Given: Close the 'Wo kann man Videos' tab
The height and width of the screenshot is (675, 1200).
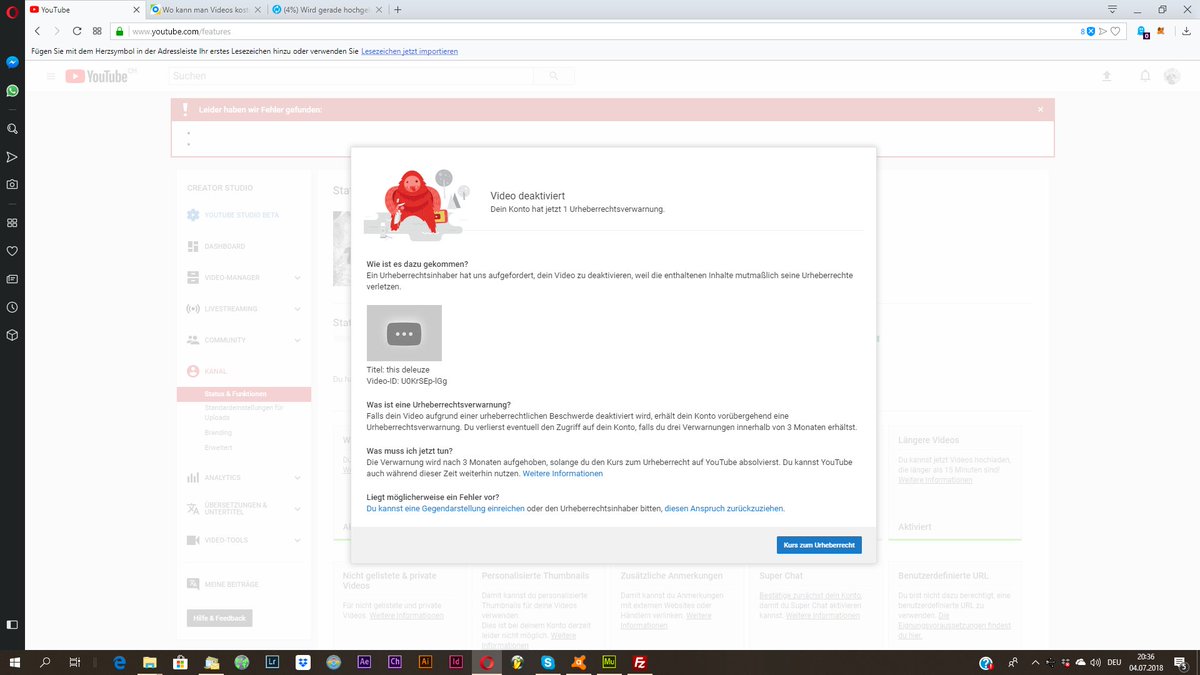Looking at the screenshot, I should [x=256, y=9].
